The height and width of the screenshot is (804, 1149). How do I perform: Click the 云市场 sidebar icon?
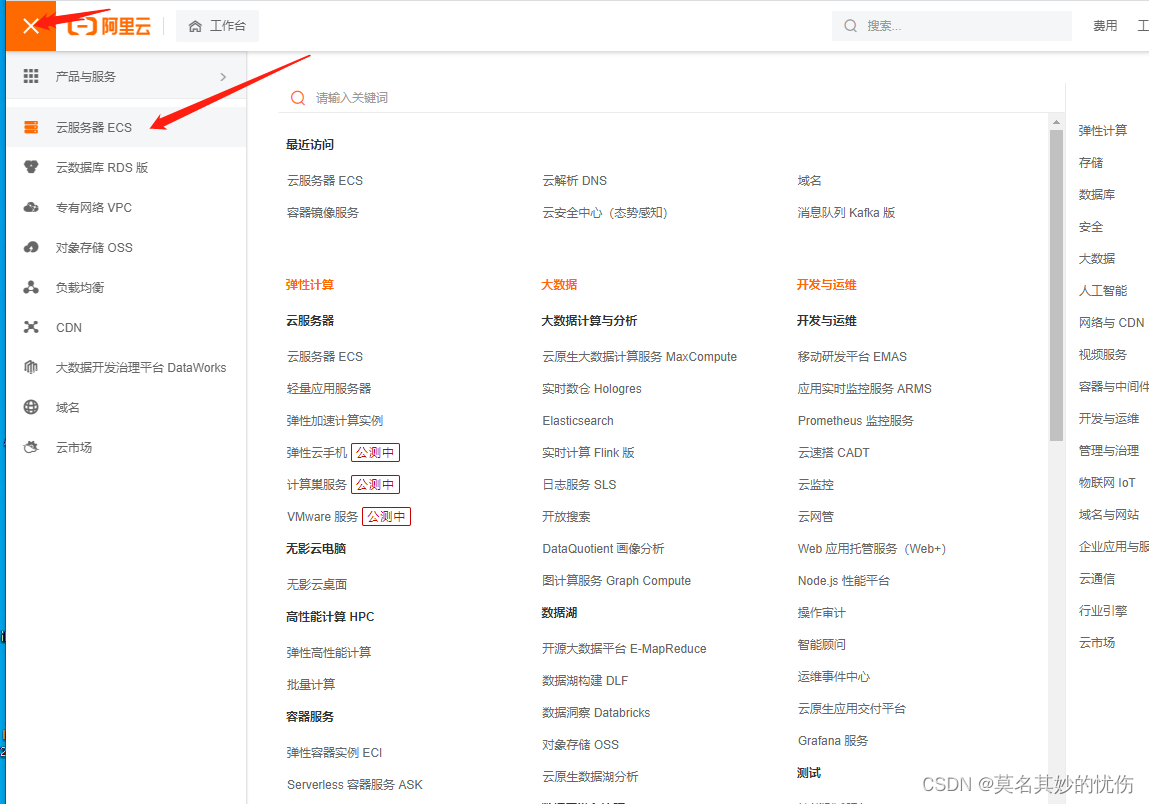[31, 447]
